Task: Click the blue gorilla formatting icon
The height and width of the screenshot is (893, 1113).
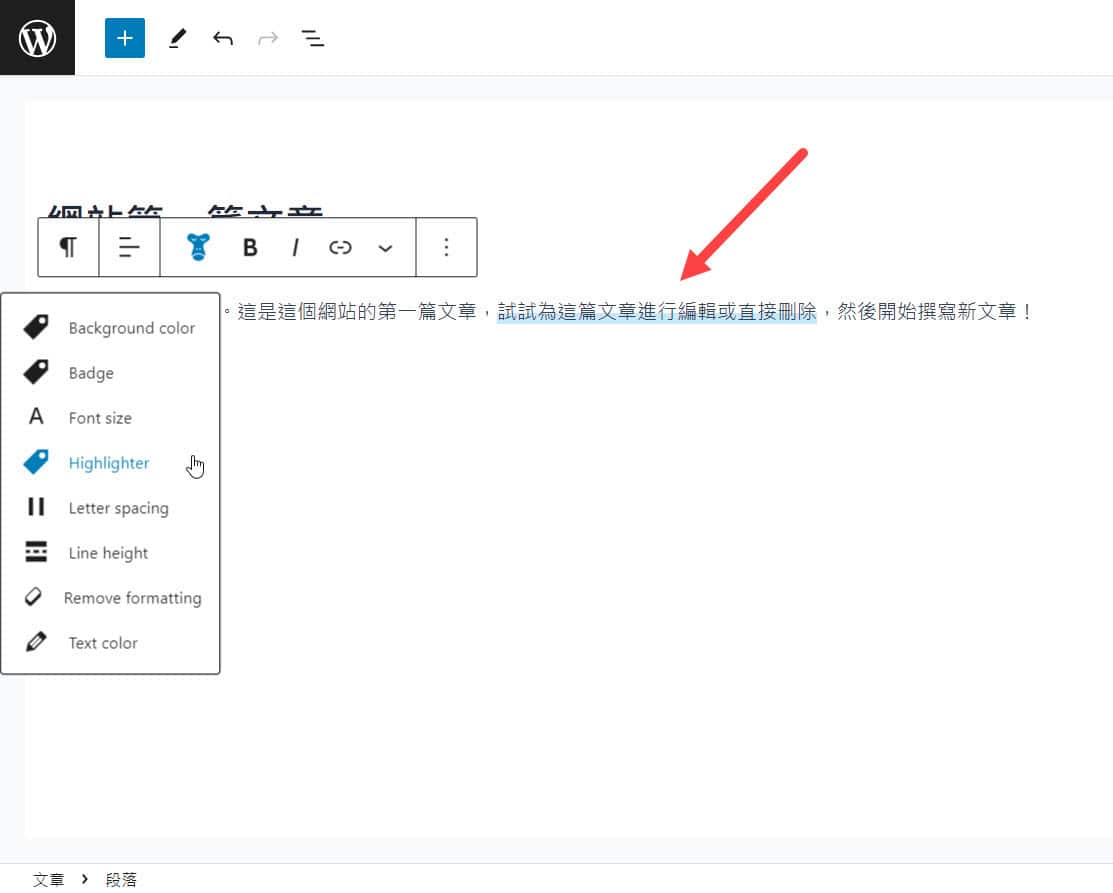Action: coord(198,247)
